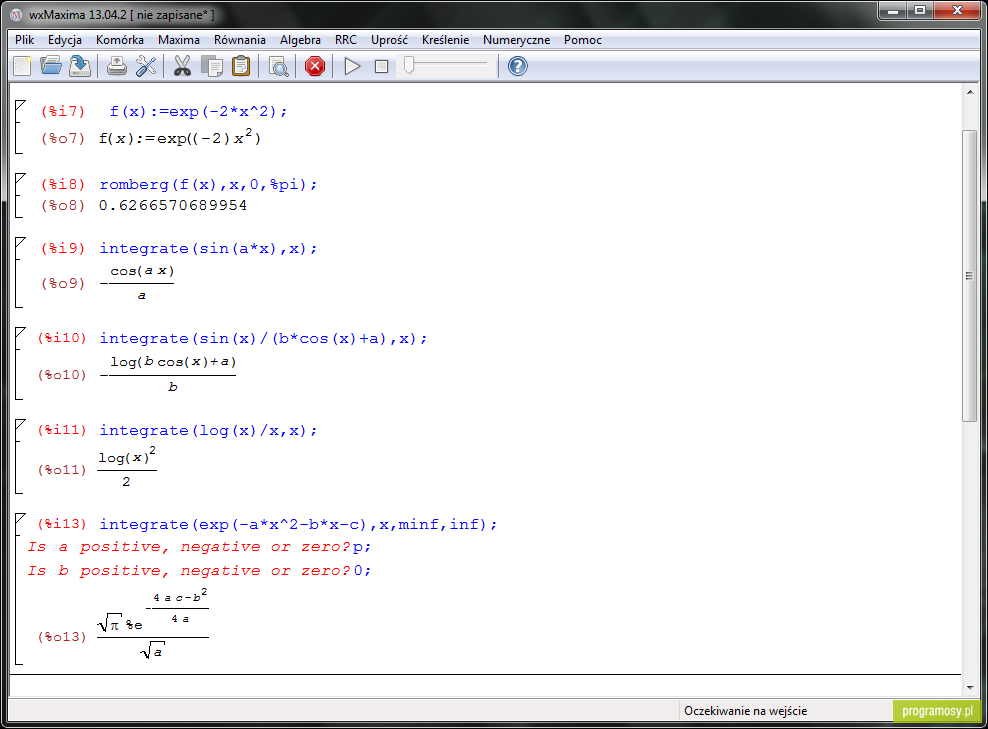Open the Równania menu
The image size is (988, 729).
coord(239,40)
